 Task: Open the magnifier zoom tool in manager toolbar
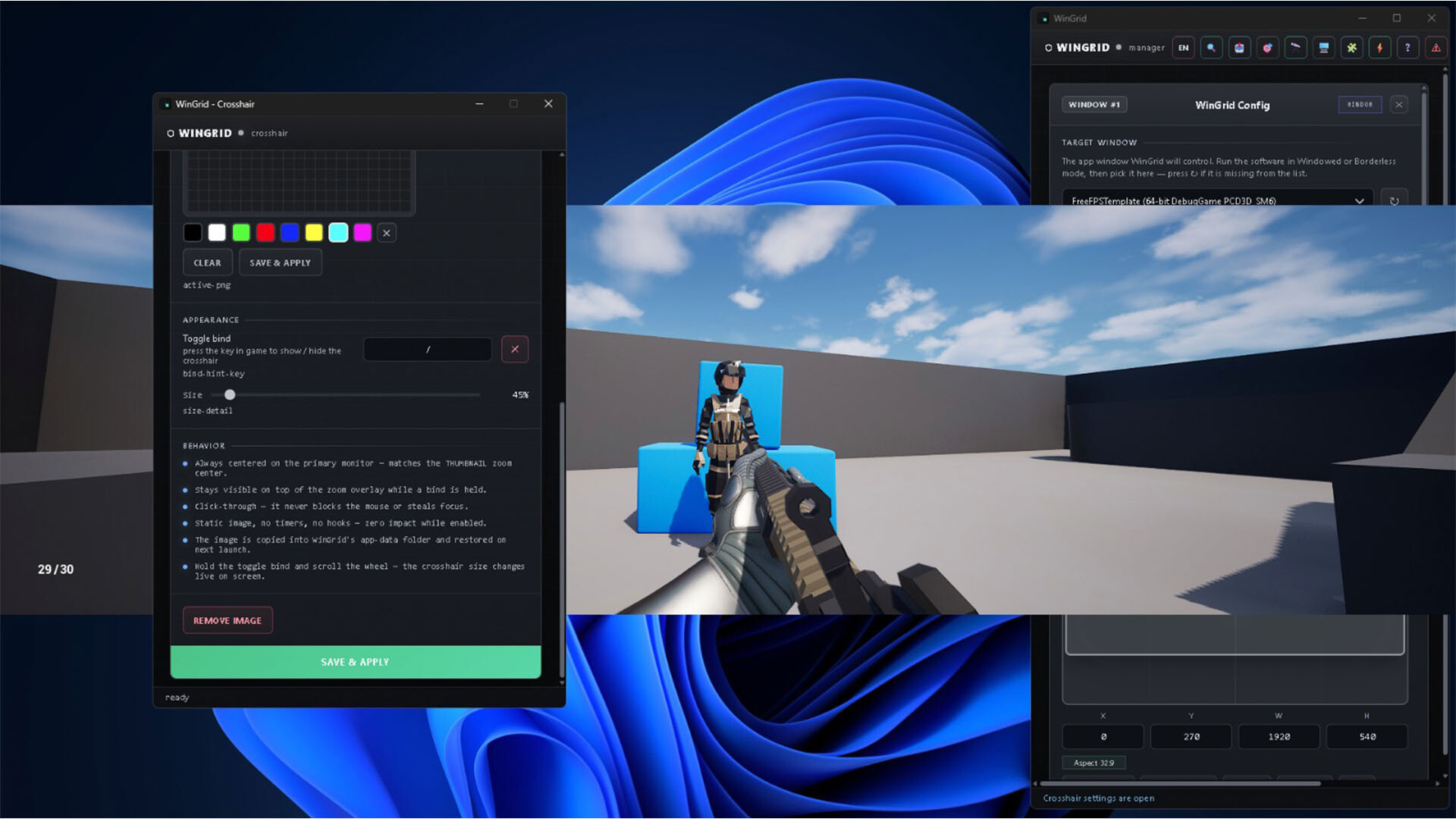coord(1211,48)
